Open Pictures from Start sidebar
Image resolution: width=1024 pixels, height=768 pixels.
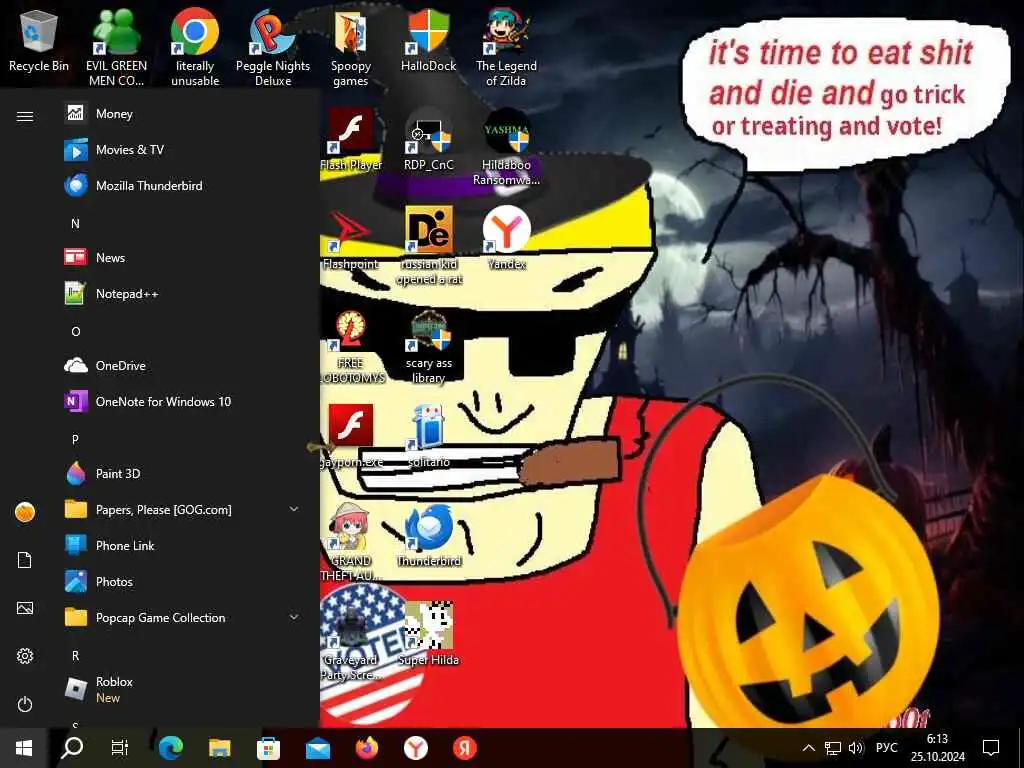[x=25, y=608]
